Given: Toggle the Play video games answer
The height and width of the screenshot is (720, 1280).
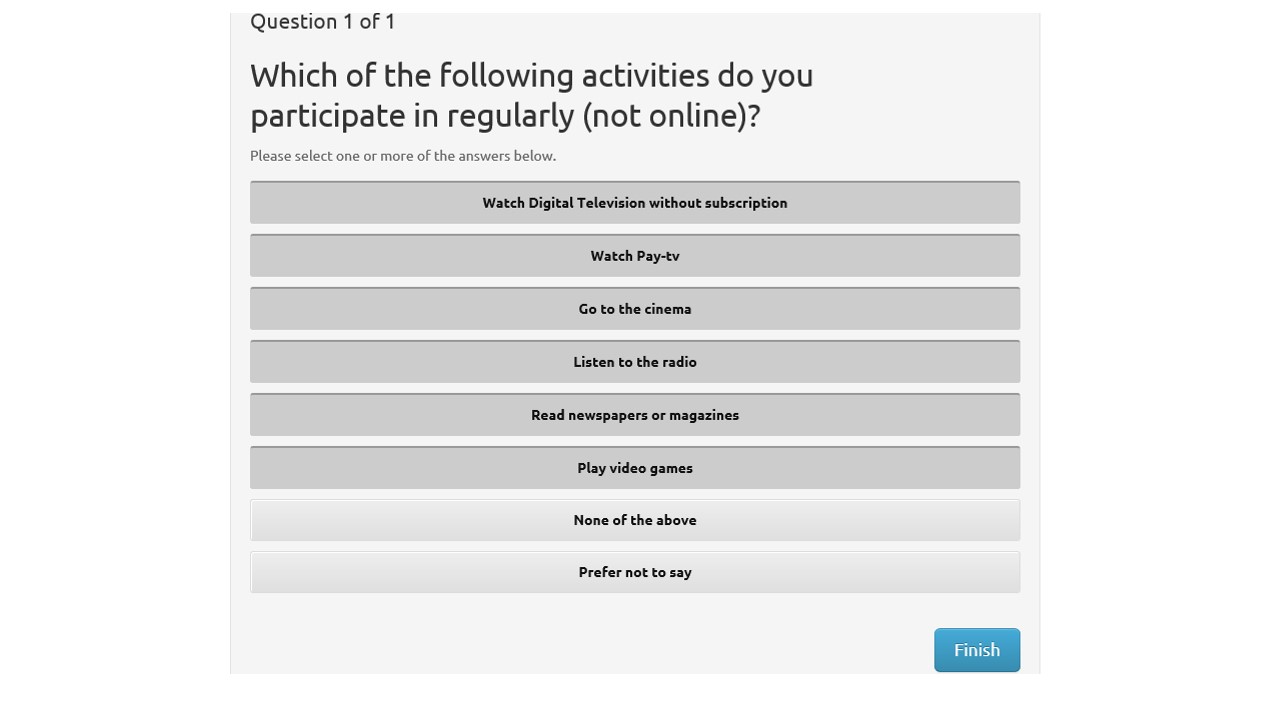Looking at the screenshot, I should [634, 468].
